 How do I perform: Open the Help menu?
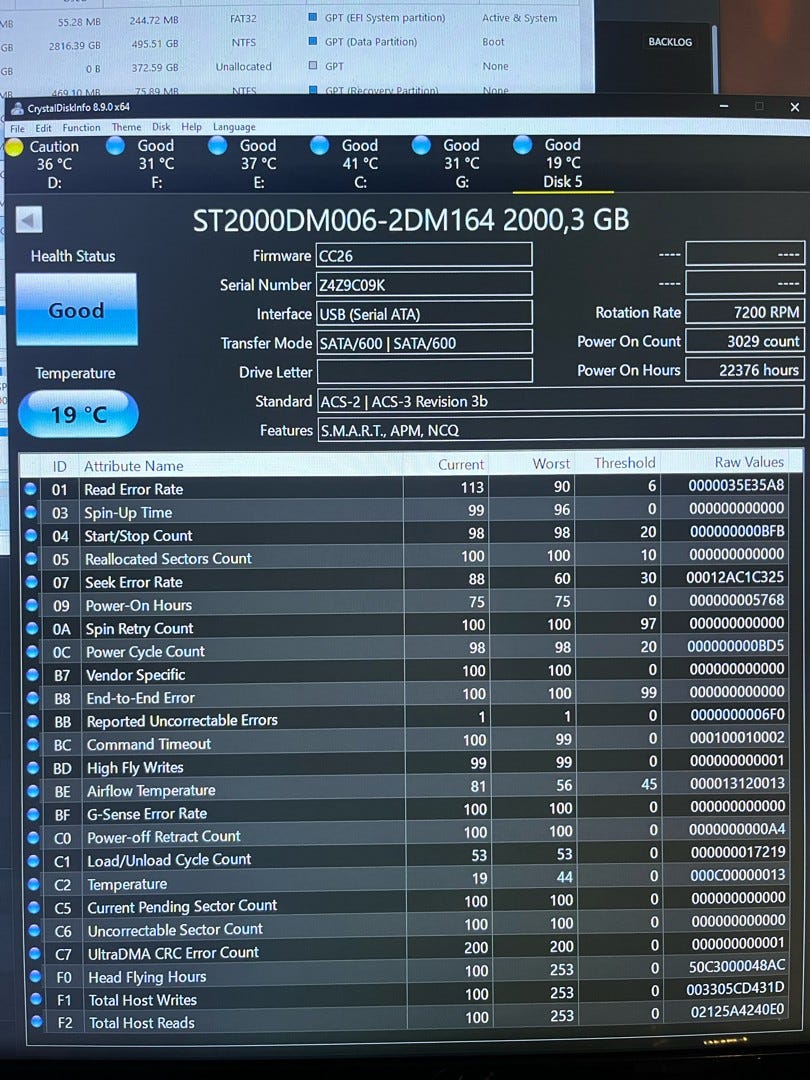pos(191,127)
